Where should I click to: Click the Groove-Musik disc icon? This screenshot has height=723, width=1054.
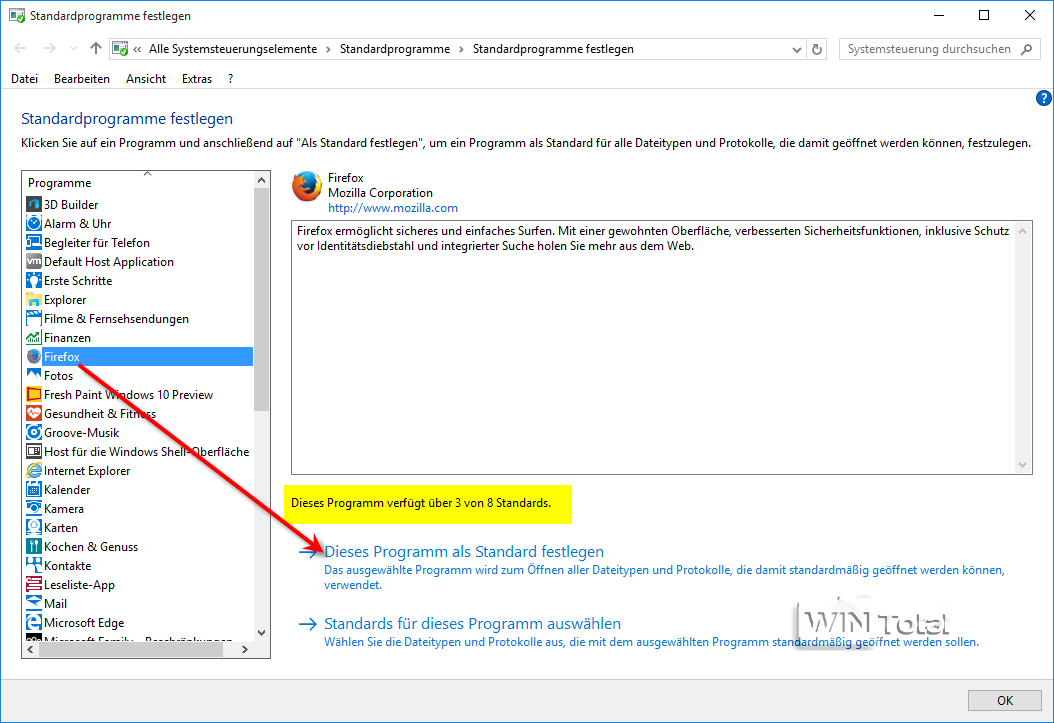point(34,432)
